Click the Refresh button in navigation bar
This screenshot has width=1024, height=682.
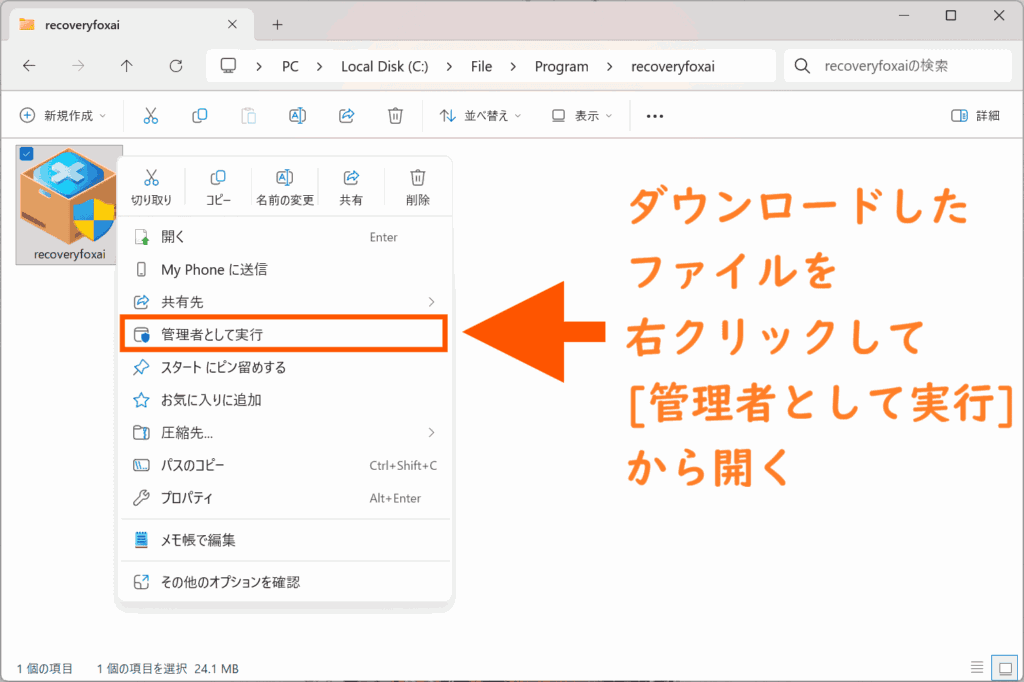(176, 66)
